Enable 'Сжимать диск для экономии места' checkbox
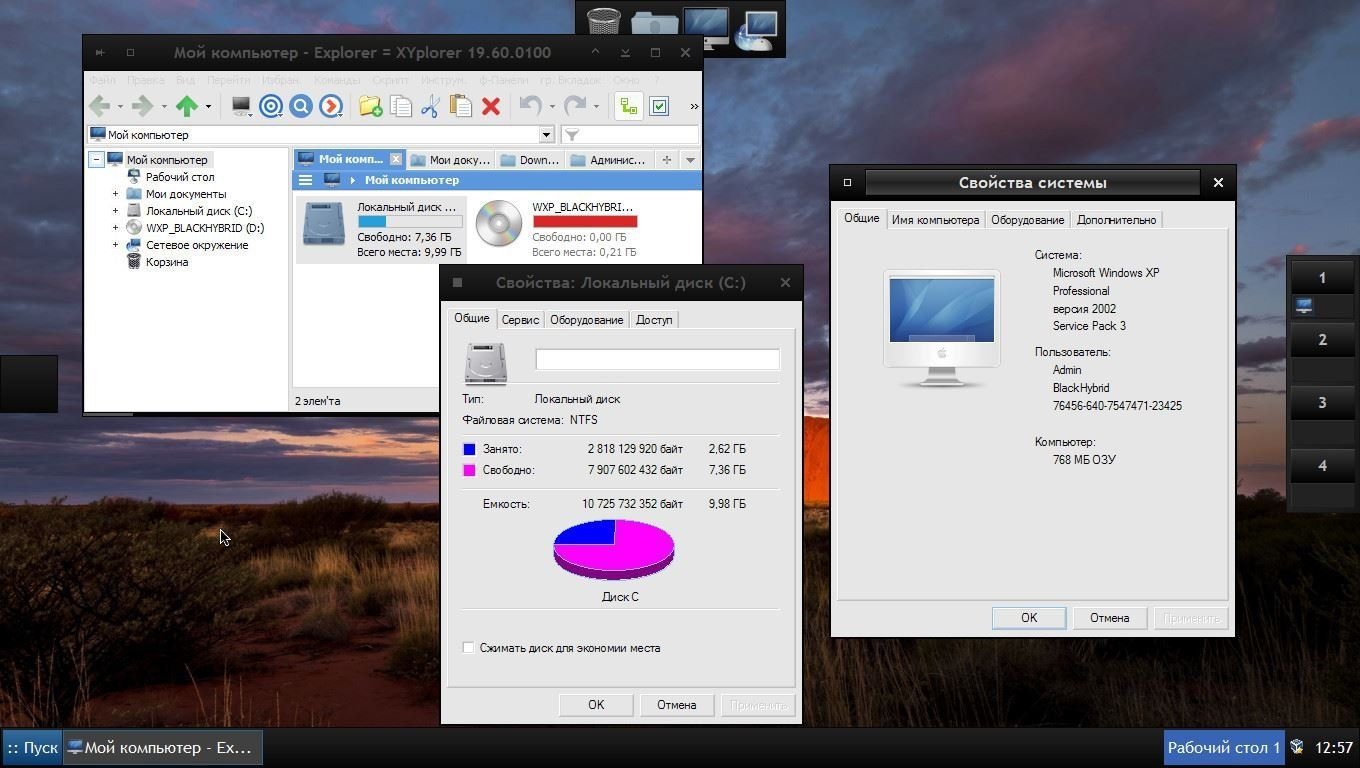The width and height of the screenshot is (1360, 768). [468, 648]
